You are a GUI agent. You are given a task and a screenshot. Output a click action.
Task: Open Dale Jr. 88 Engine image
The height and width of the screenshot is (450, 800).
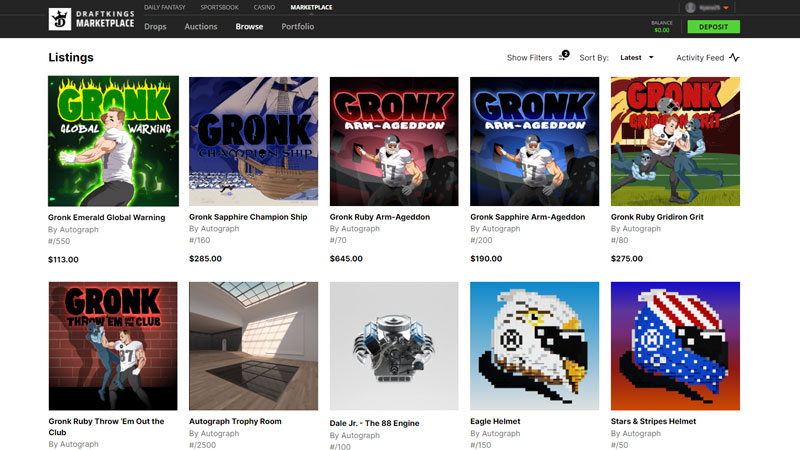click(394, 346)
